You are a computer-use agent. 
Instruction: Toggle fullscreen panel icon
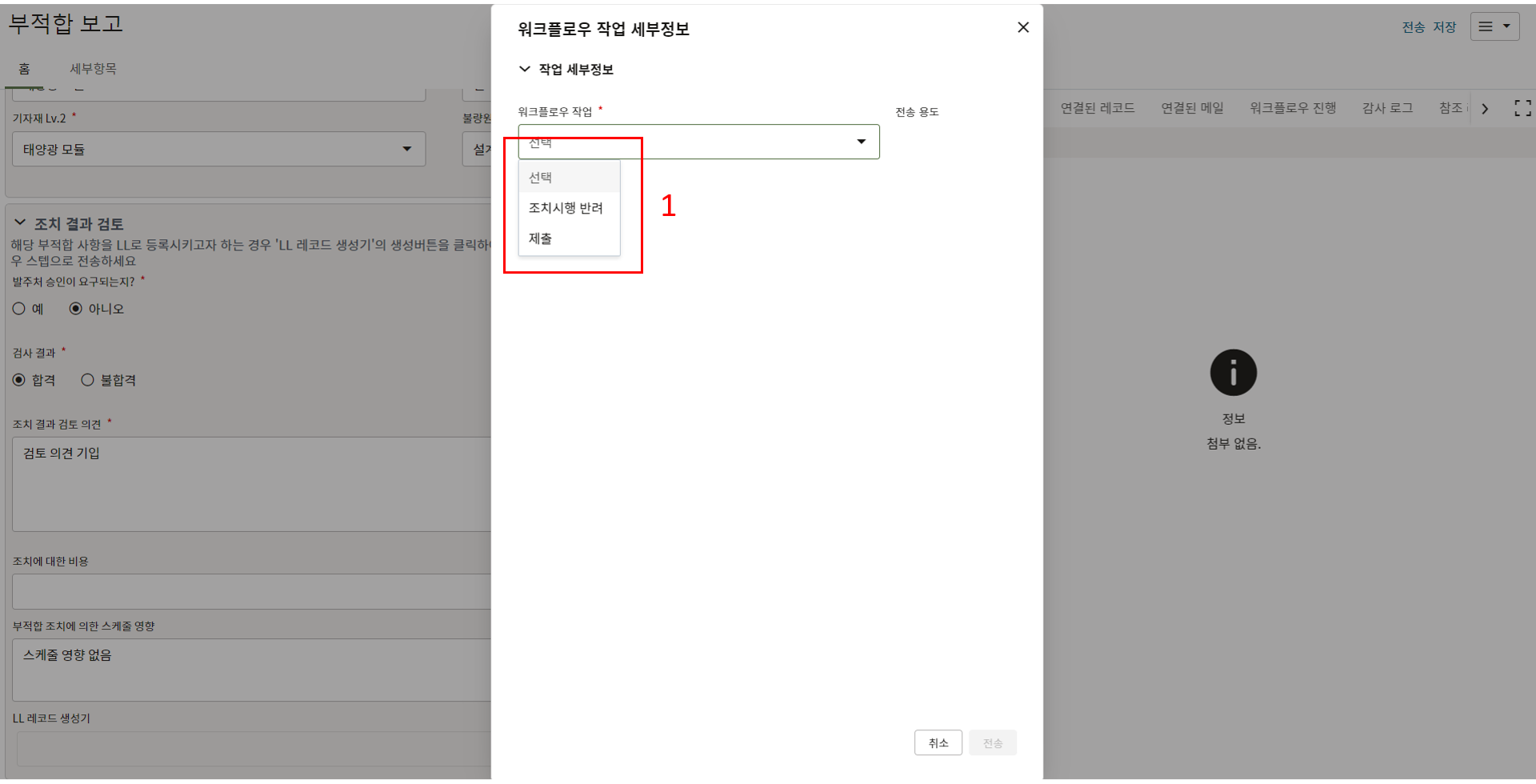[1522, 108]
